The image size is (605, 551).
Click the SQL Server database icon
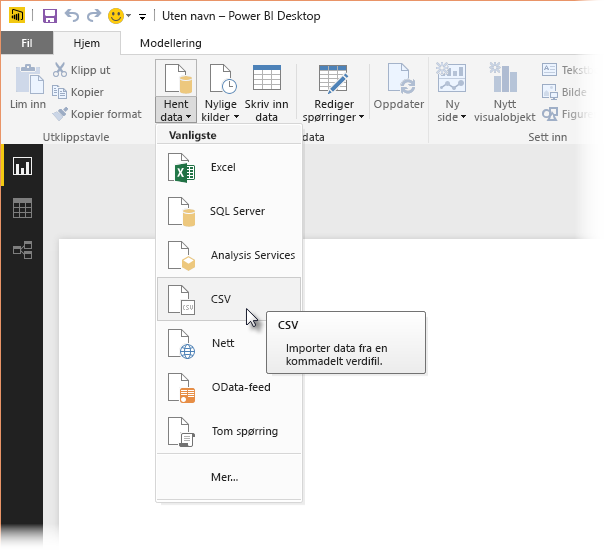click(x=181, y=212)
